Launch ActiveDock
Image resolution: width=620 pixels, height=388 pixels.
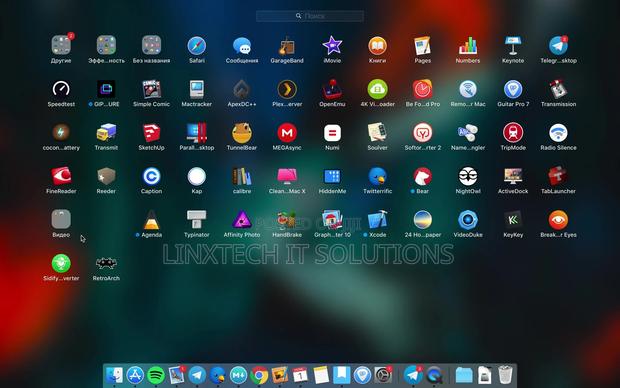(513, 176)
